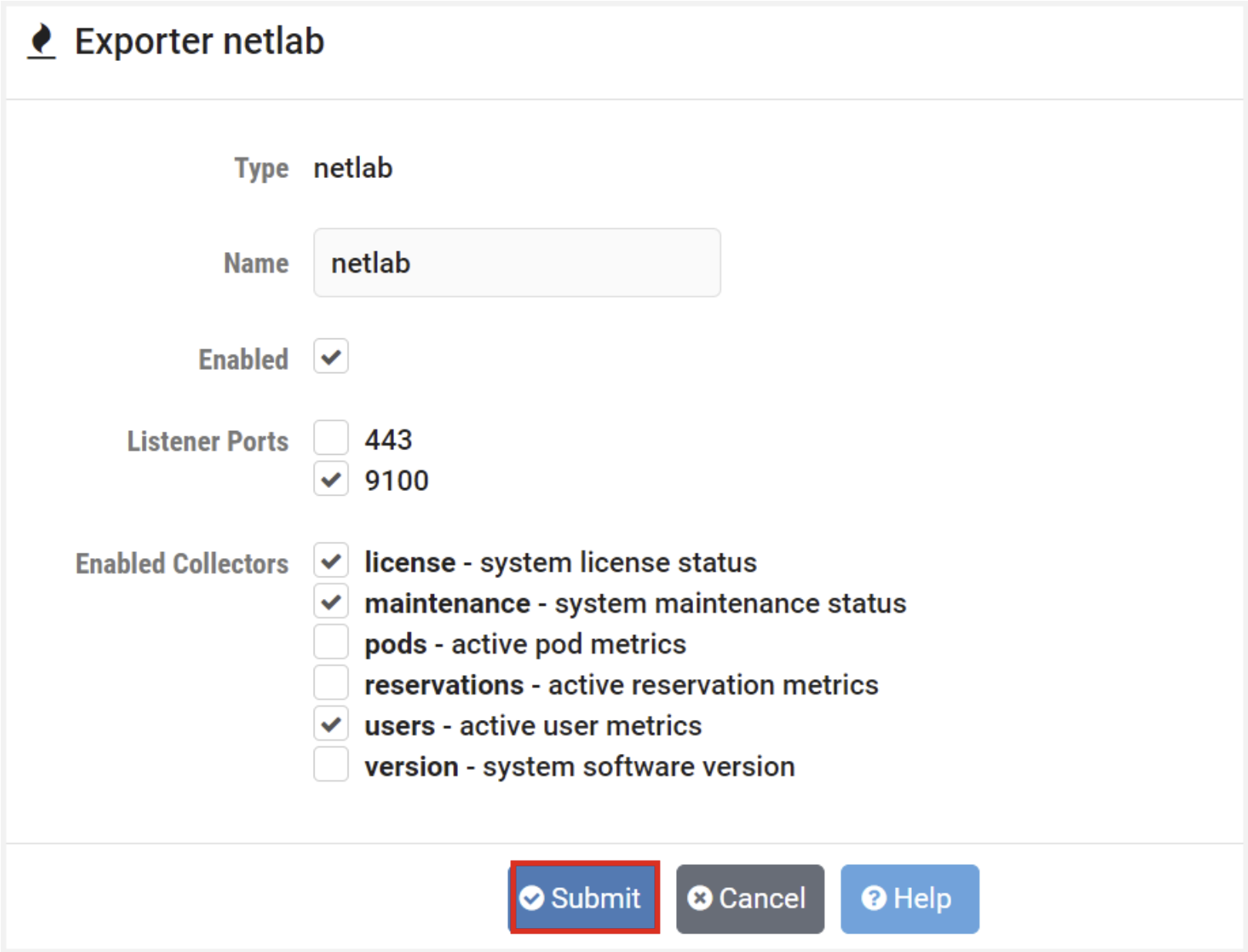Disable the Enabled checkbox for the exporter
This screenshot has width=1248, height=952.
pyautogui.click(x=330, y=356)
